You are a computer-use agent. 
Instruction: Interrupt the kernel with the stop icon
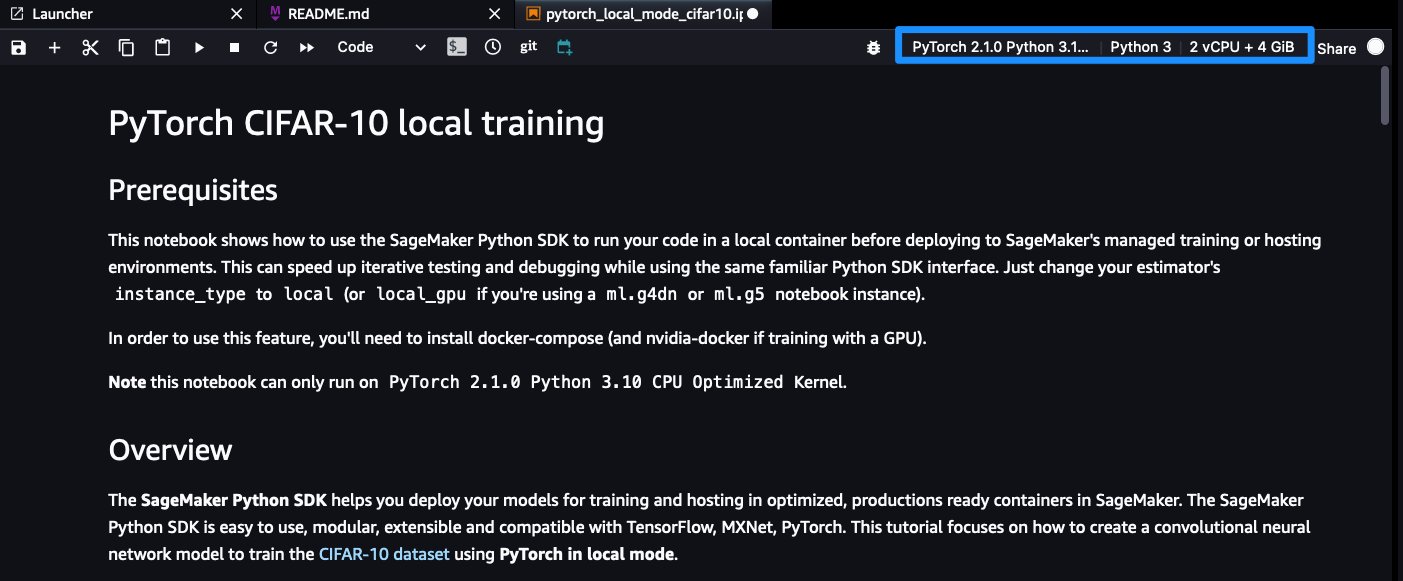click(x=234, y=47)
